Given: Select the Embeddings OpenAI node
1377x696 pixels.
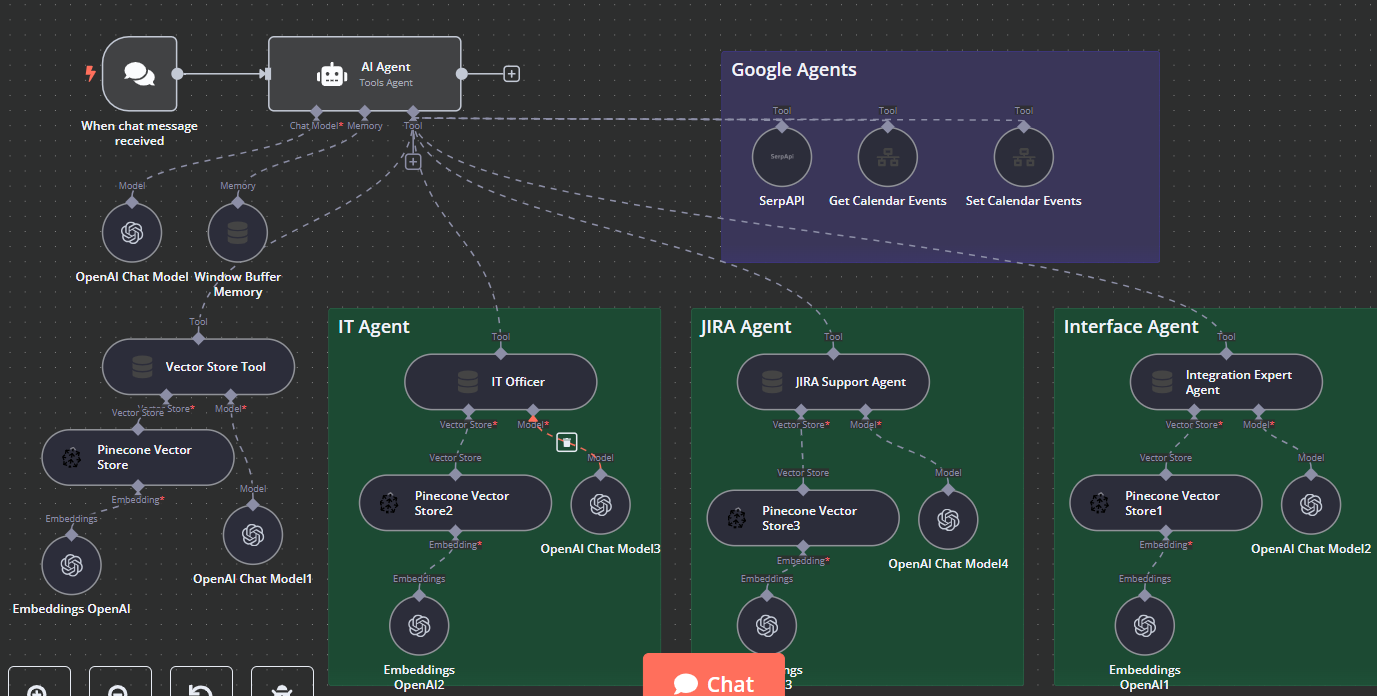Looking at the screenshot, I should pyautogui.click(x=71, y=565).
